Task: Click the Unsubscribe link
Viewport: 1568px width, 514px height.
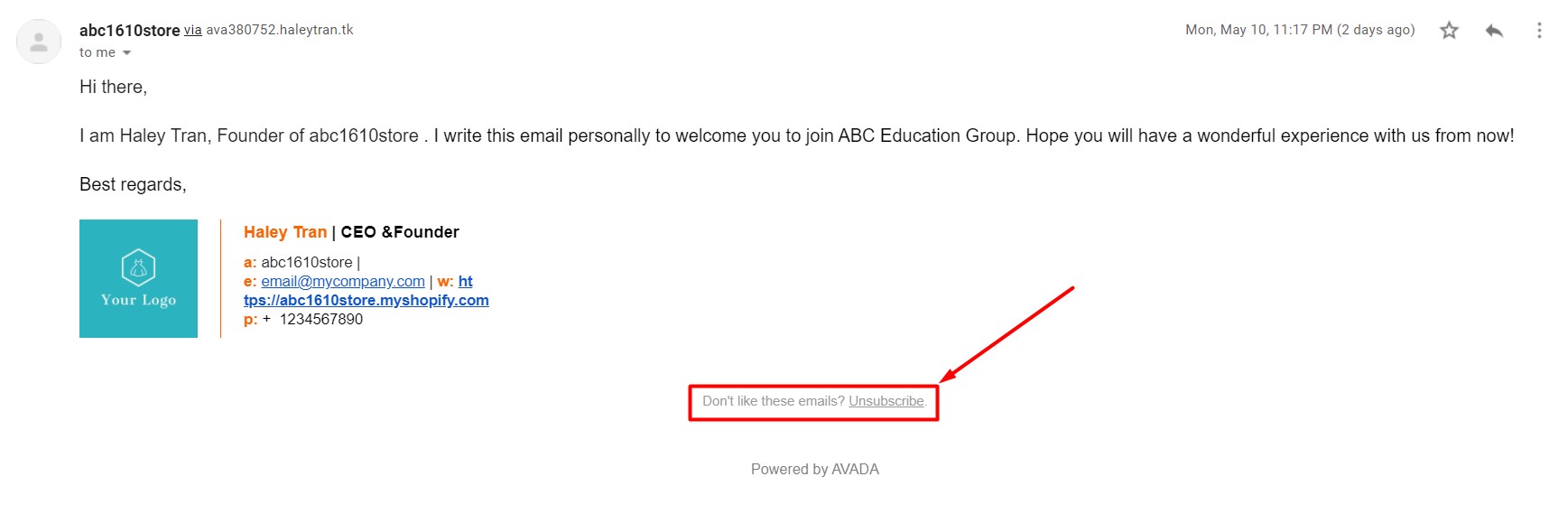Action: coord(886,401)
